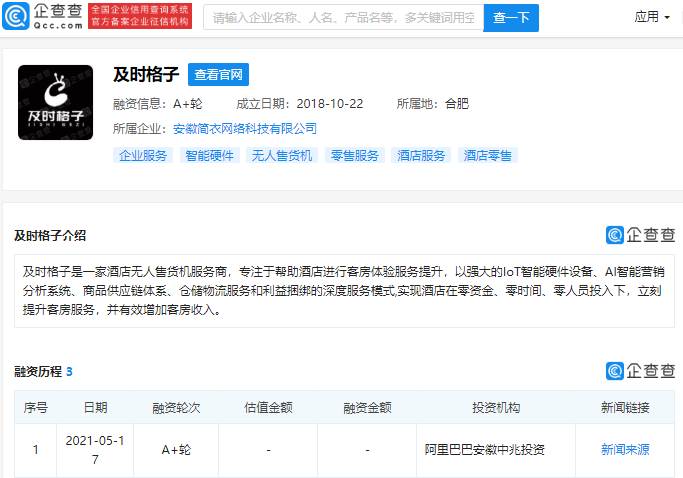Image resolution: width=683 pixels, height=478 pixels.
Task: Click the 查看官网 button
Action: 218,75
